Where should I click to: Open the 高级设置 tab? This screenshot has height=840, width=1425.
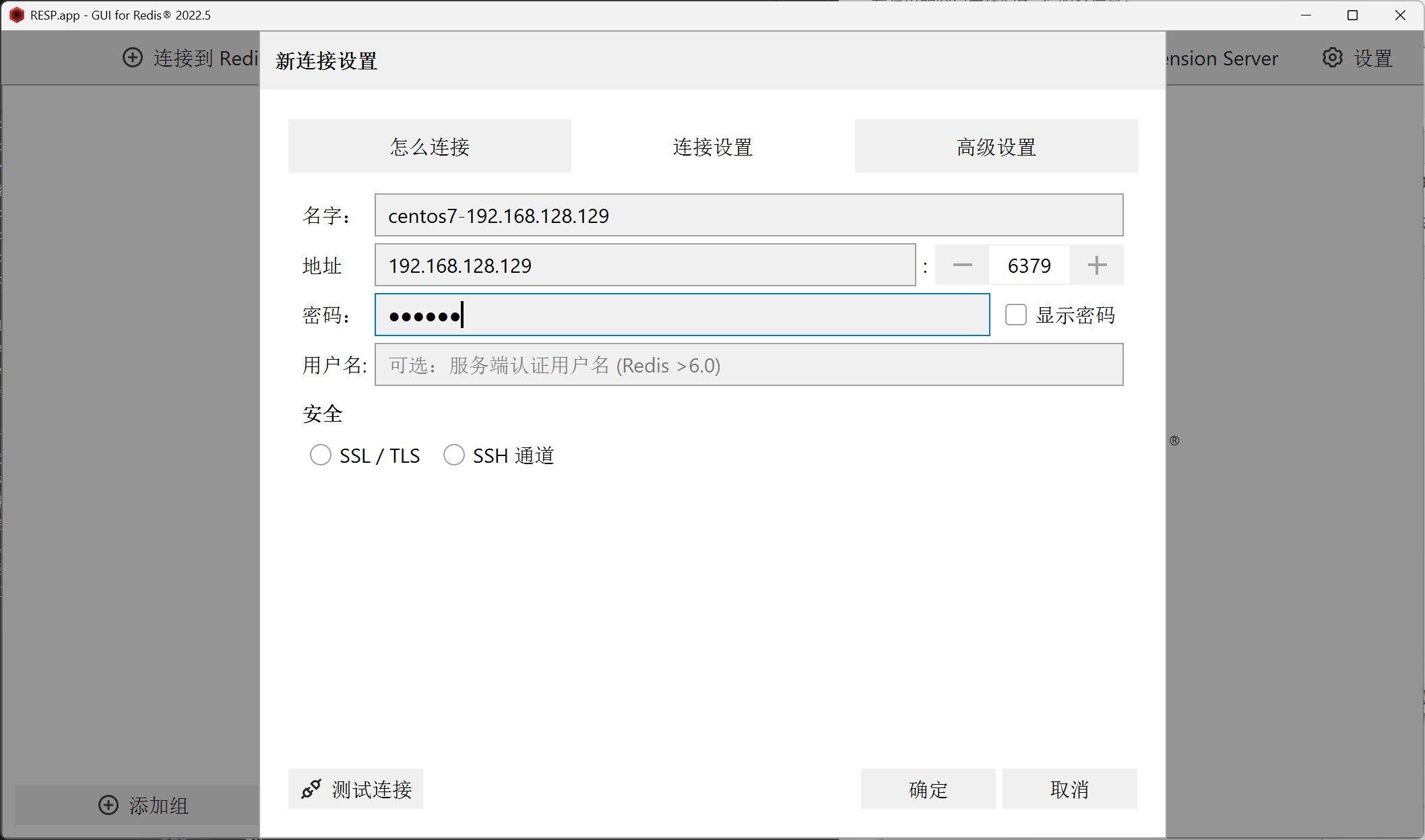pyautogui.click(x=996, y=147)
